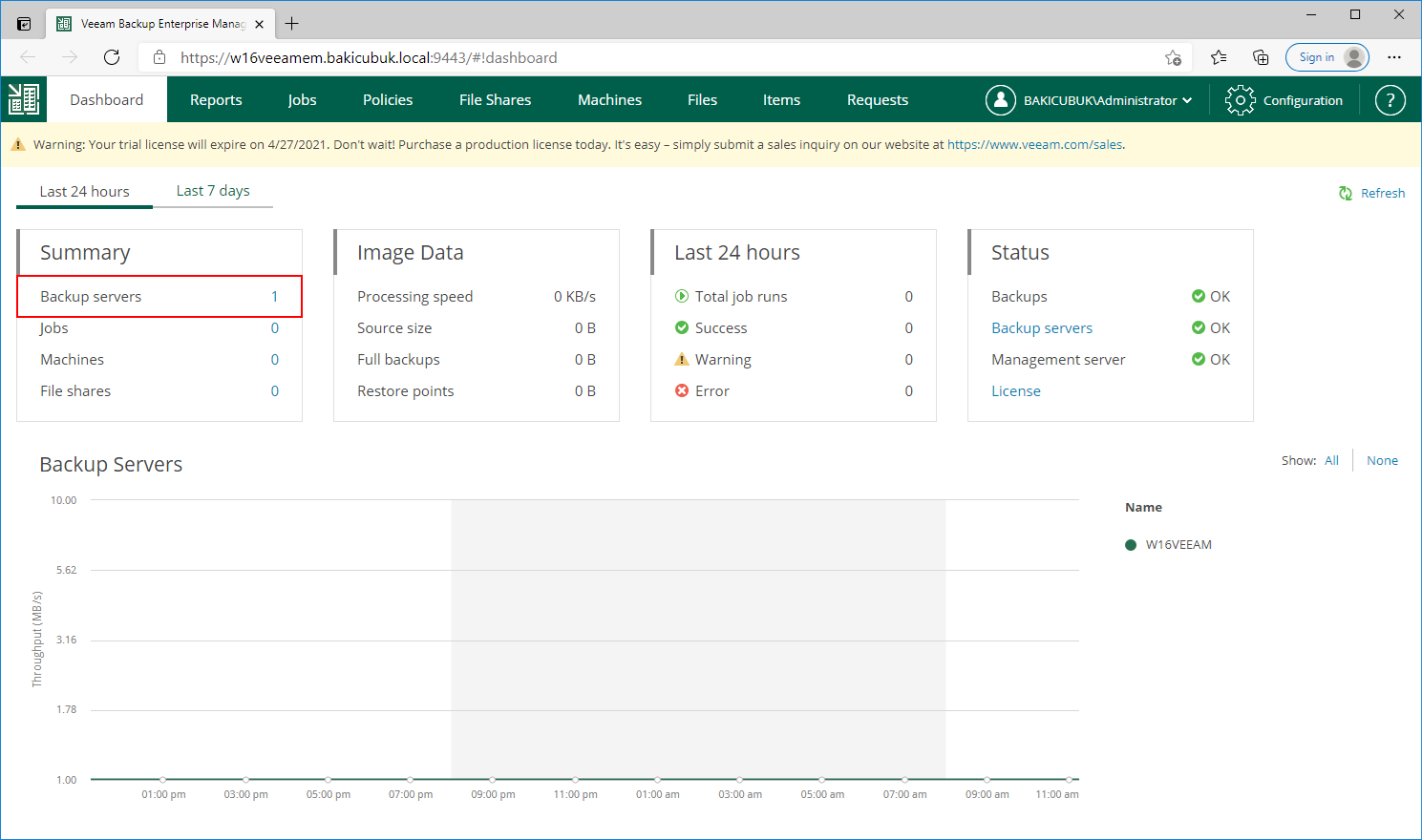The image size is (1422, 840).
Task: Click the Refresh link
Action: pyautogui.click(x=1383, y=193)
